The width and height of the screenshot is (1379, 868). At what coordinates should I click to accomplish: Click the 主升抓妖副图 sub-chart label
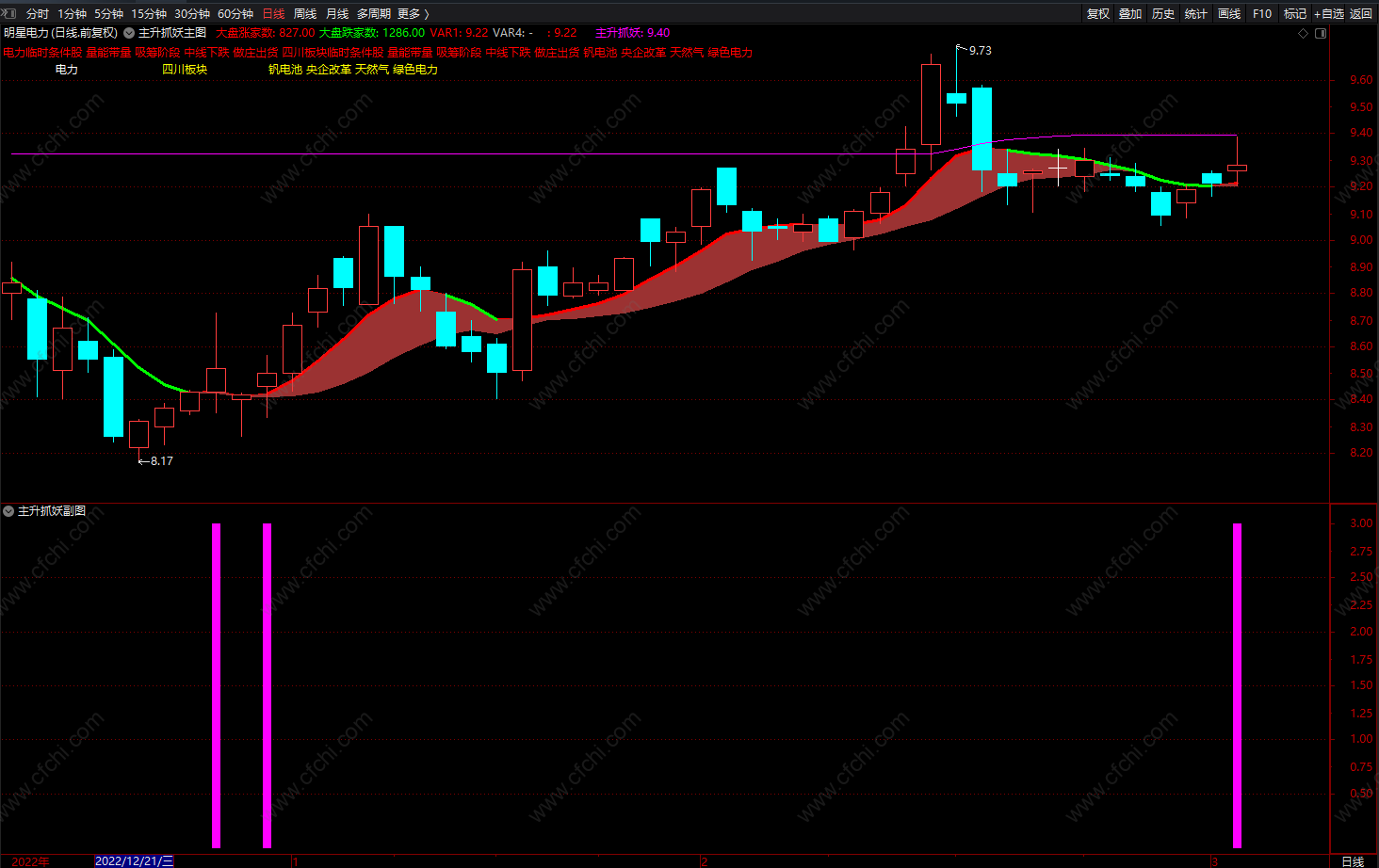52,511
